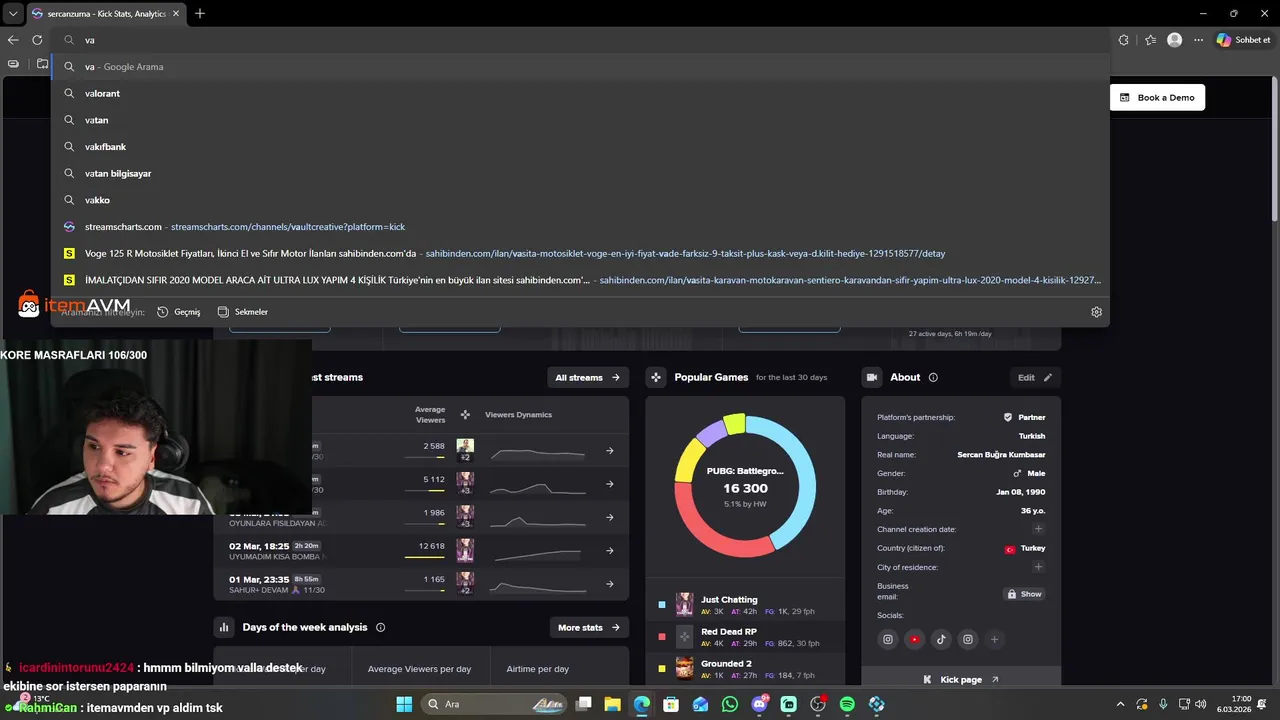Click the taskbar 'Ara' search box
The width and height of the screenshot is (1280, 720).
[x=496, y=704]
